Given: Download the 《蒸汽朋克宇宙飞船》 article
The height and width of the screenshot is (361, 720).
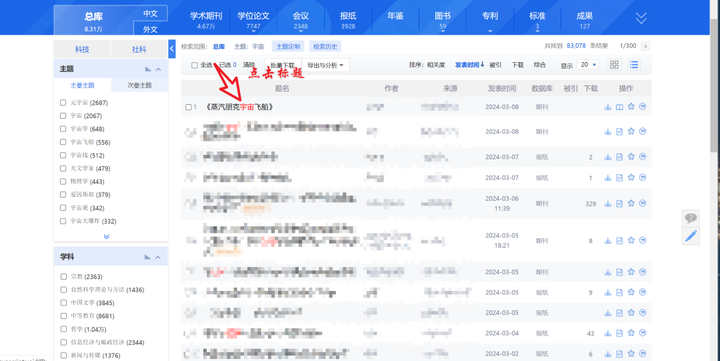Looking at the screenshot, I should (x=608, y=107).
